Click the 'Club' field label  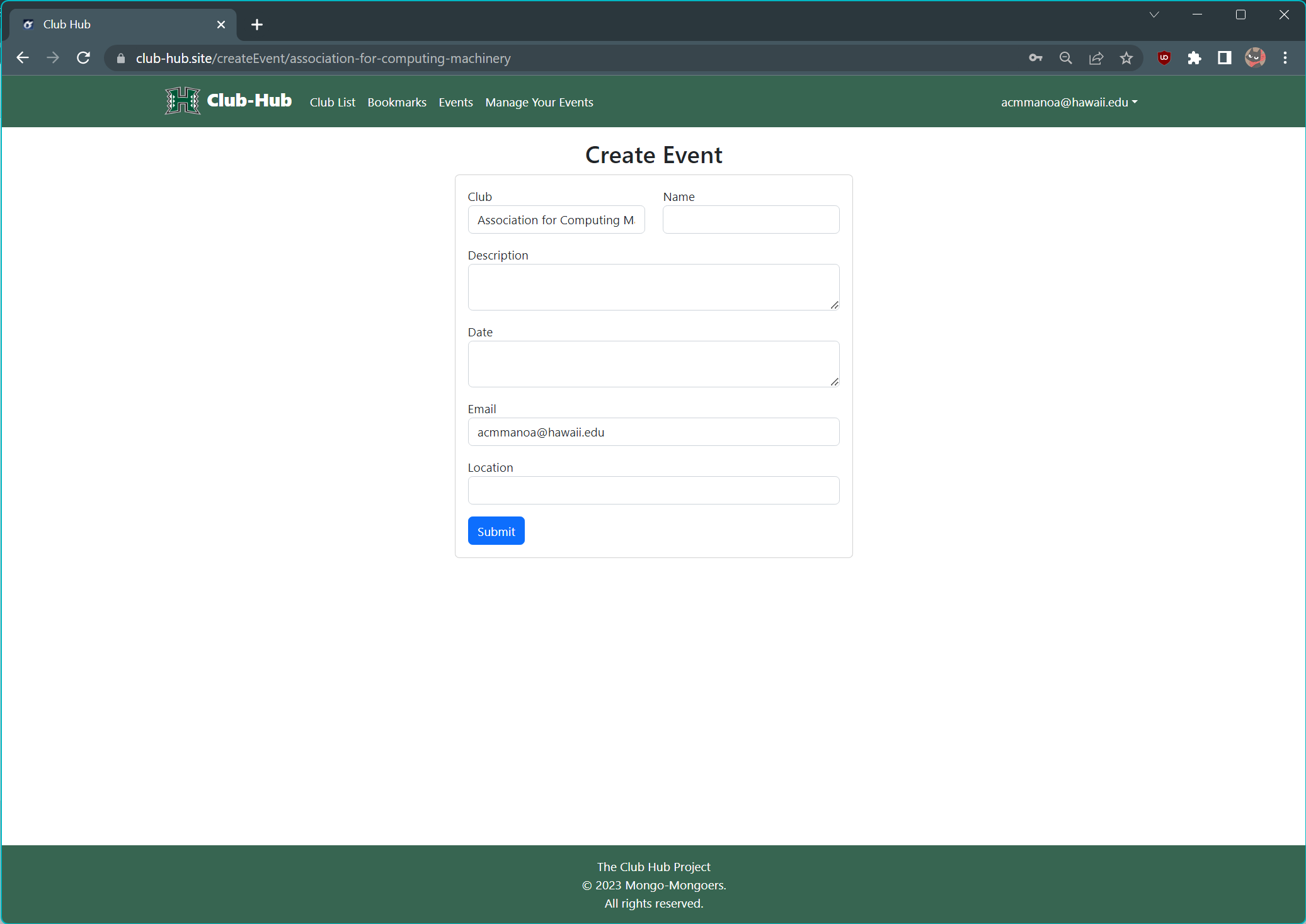pos(479,197)
